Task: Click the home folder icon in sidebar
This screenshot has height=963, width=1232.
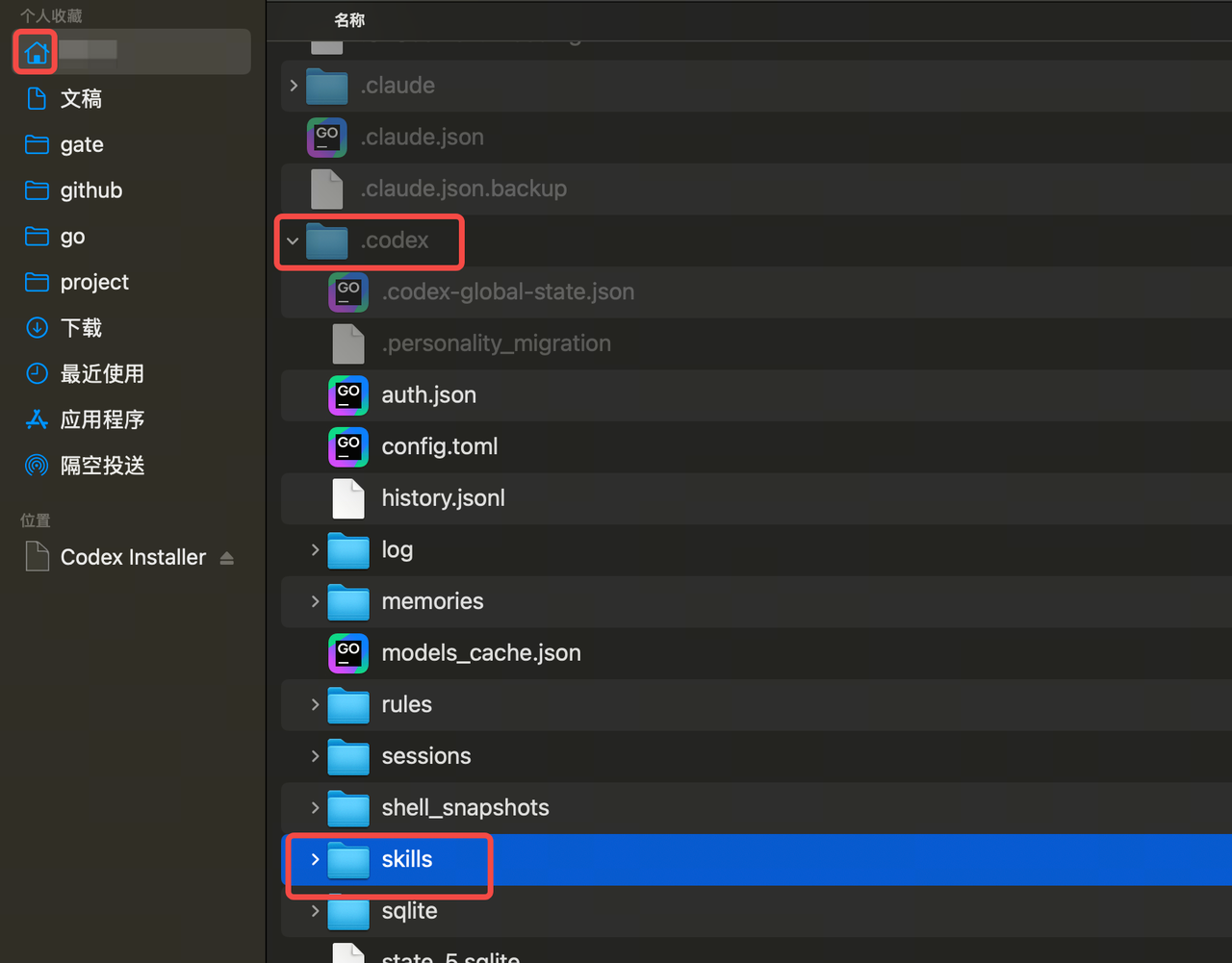Action: [x=37, y=52]
